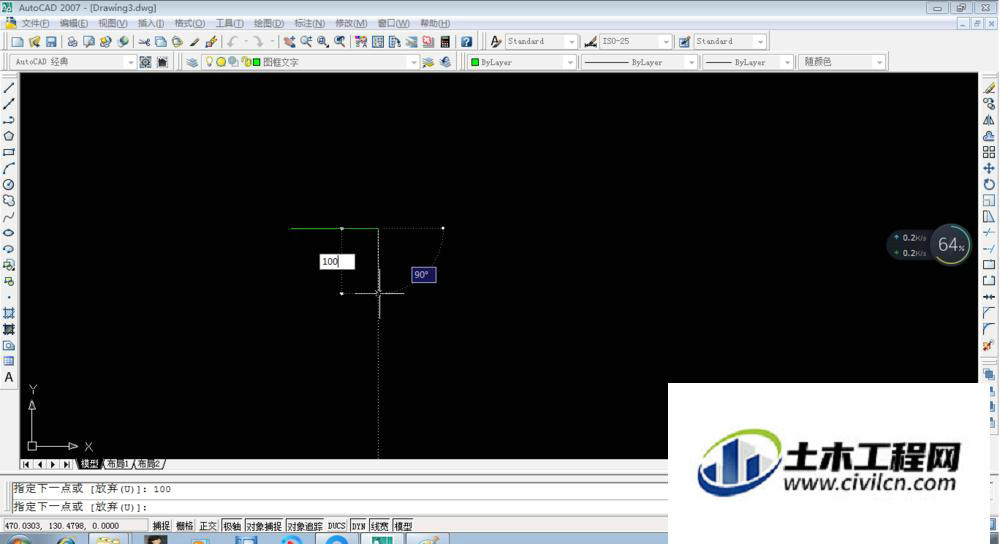Select the Multiline Text tool

coord(9,377)
